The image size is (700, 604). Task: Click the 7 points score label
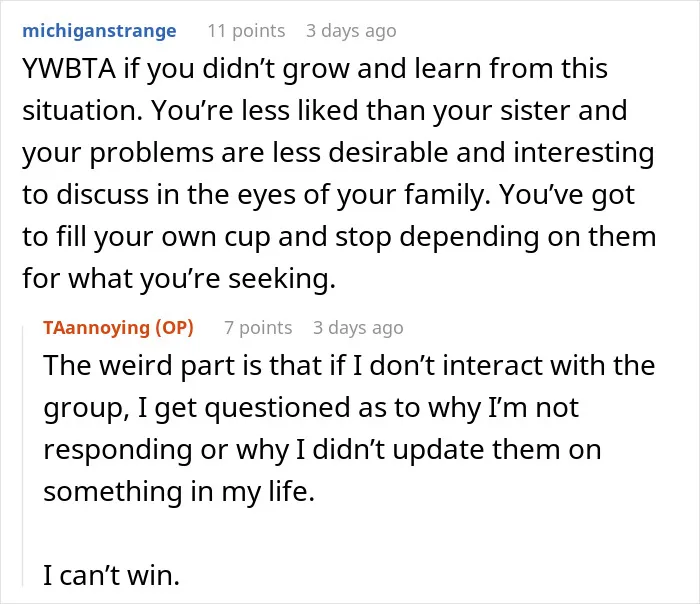[x=258, y=327]
